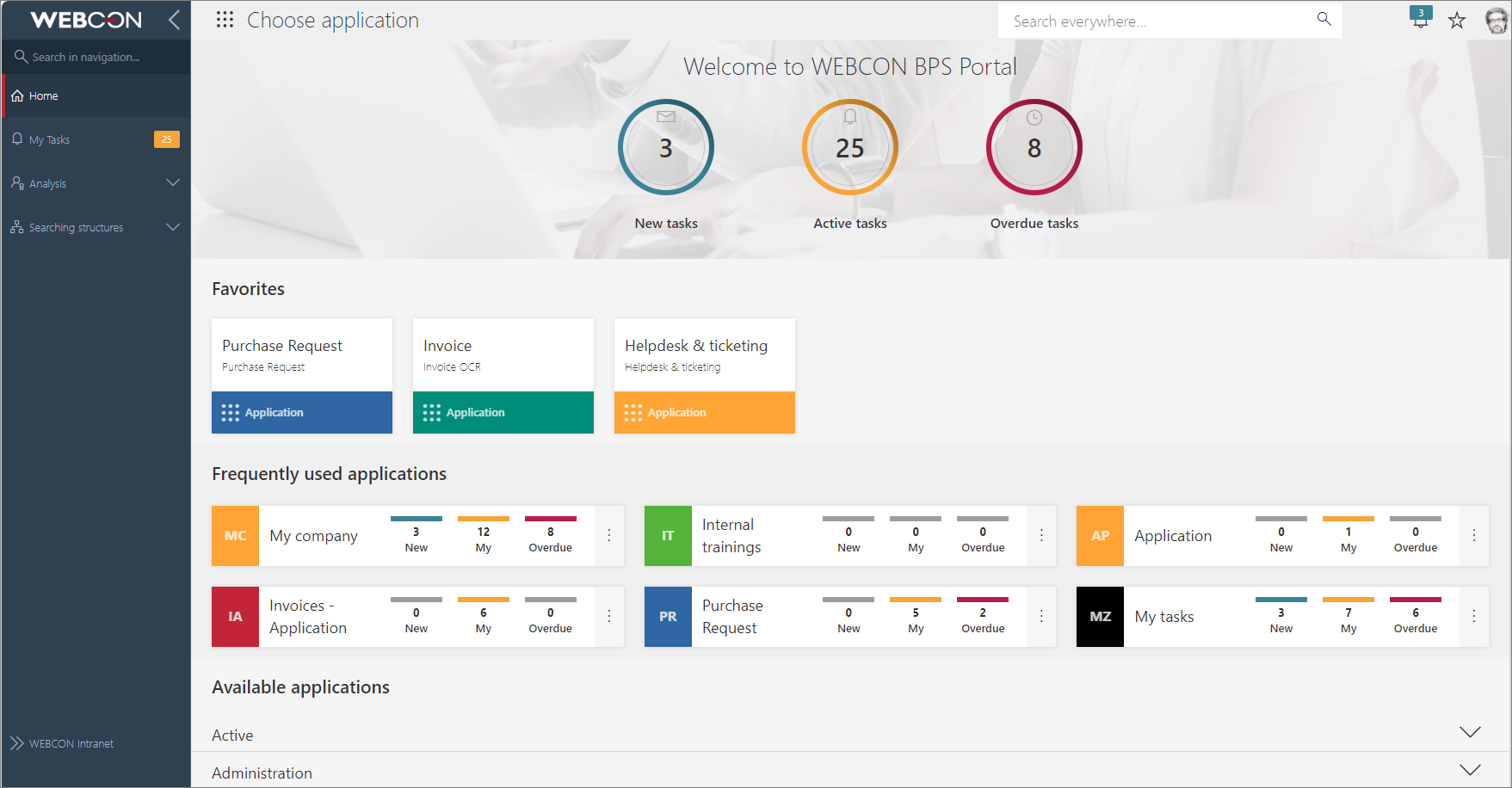Click the MZ icon of My tasks
Image resolution: width=1512 pixels, height=788 pixels.
[1100, 616]
